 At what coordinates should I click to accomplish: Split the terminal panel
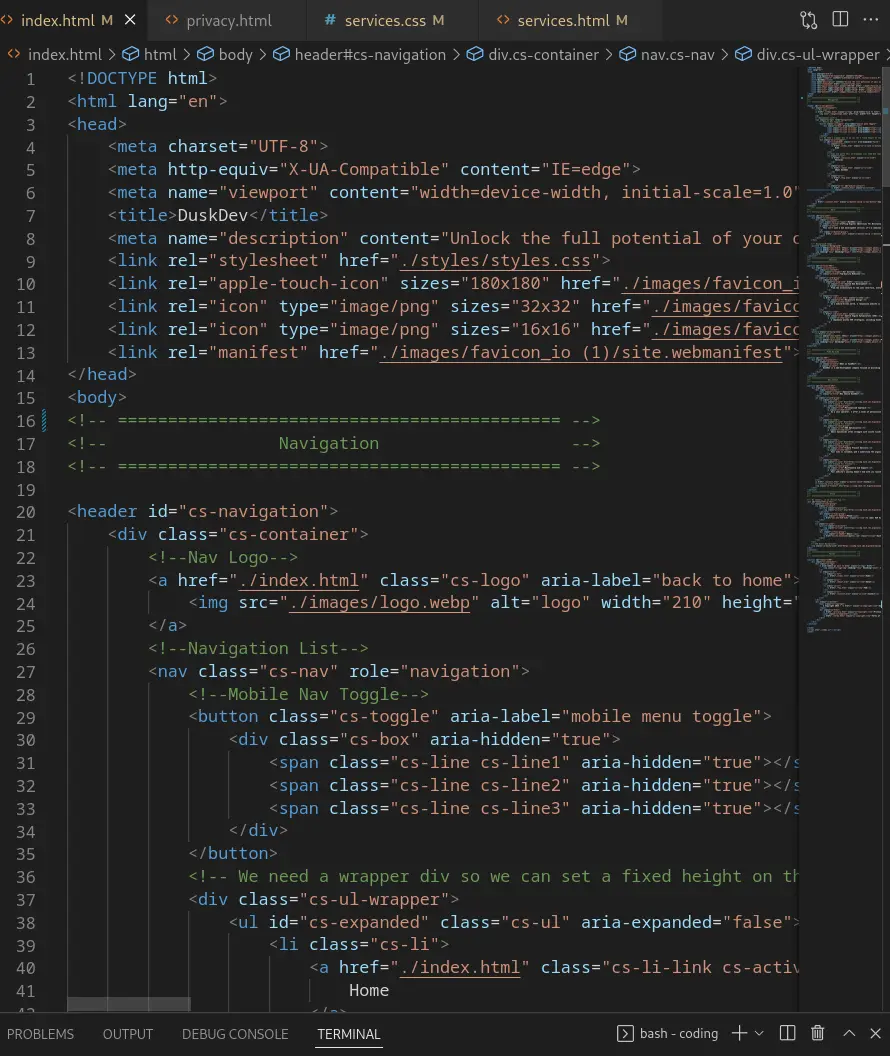(788, 1033)
